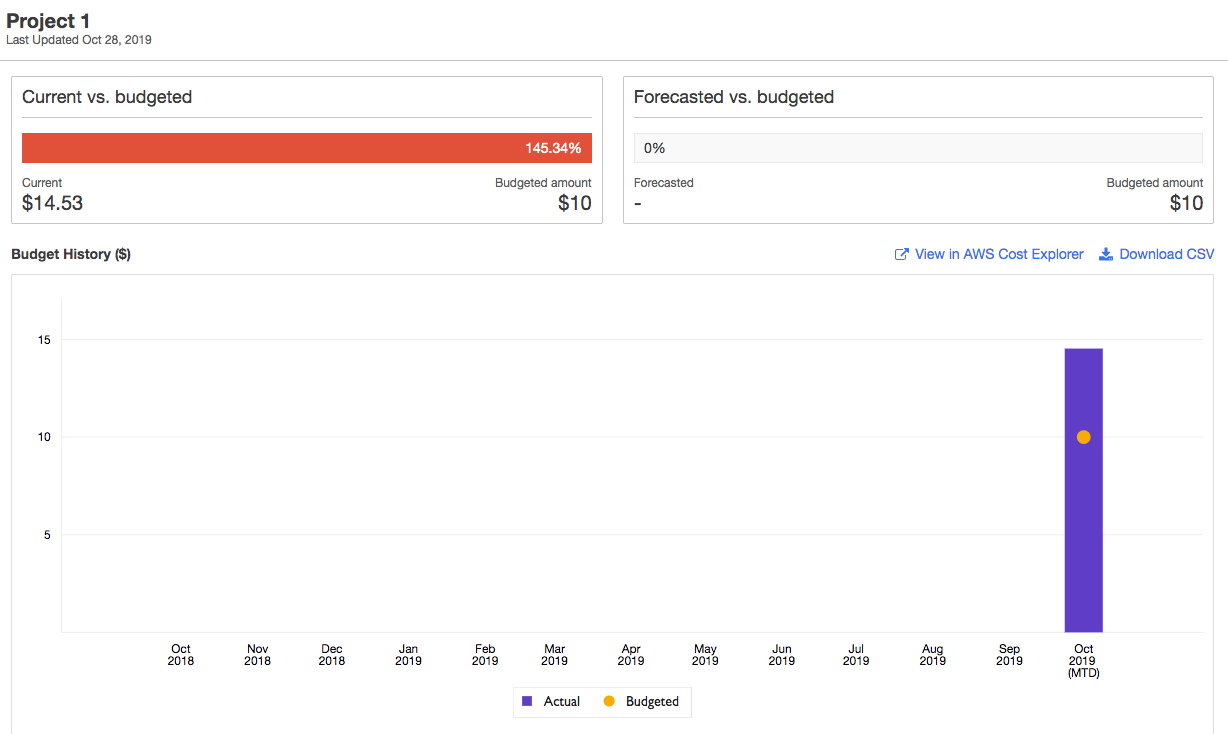Viewport: 1228px width, 734px height.
Task: Click the orange budgeted dot on chart
Action: click(1083, 437)
